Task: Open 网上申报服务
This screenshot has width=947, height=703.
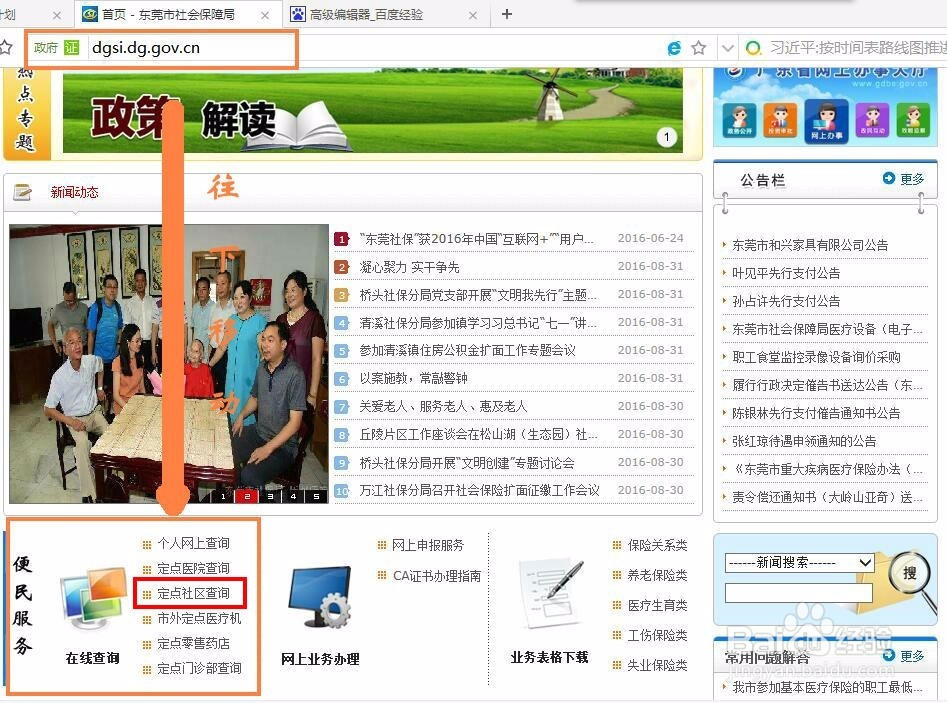Action: point(430,545)
